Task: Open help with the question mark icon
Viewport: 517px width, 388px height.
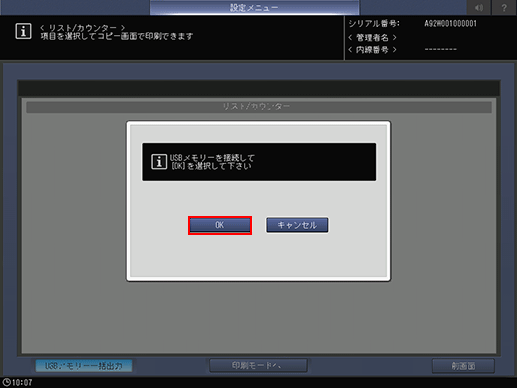Action: click(504, 7)
